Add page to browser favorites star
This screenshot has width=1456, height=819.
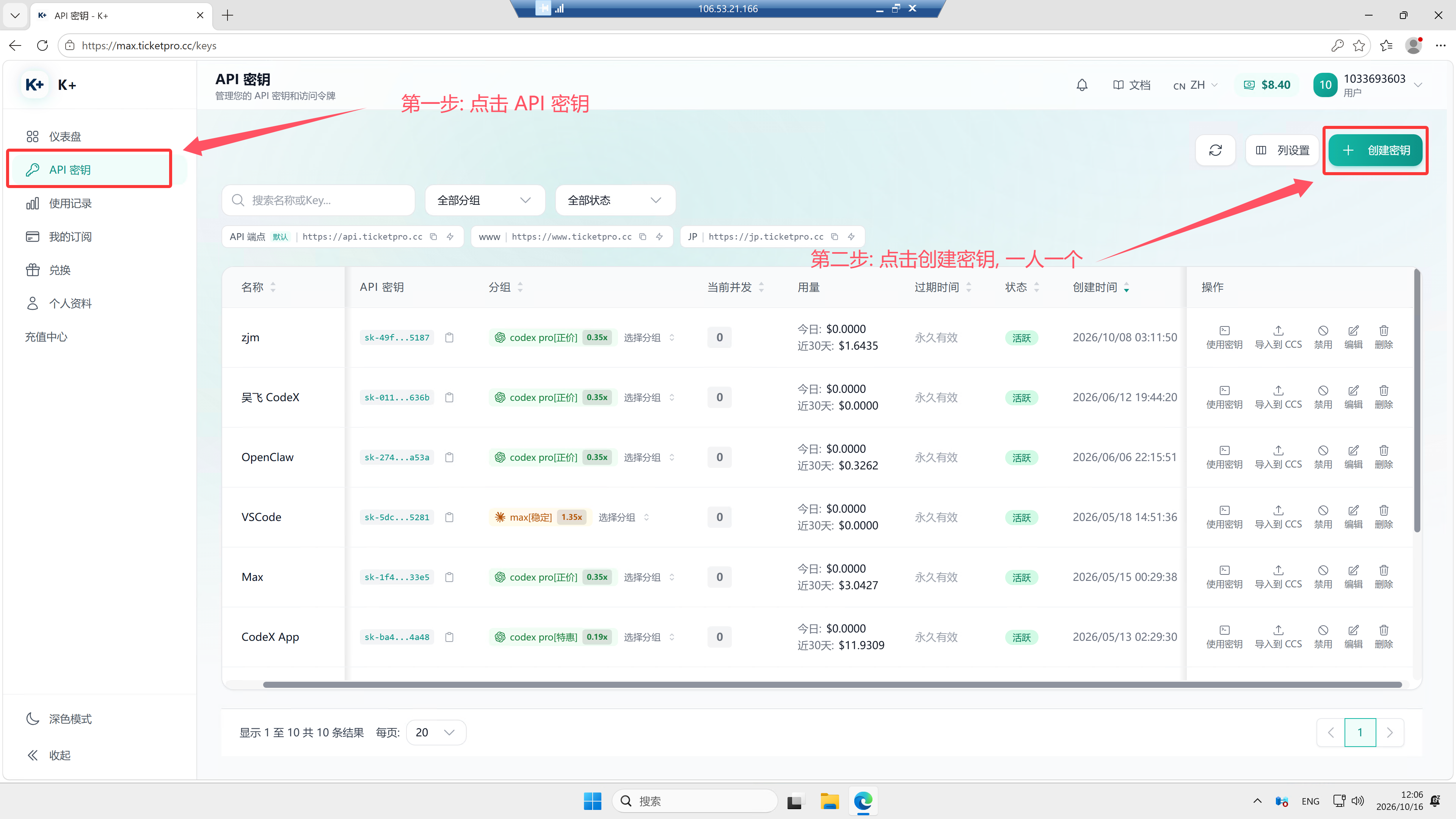click(1359, 46)
